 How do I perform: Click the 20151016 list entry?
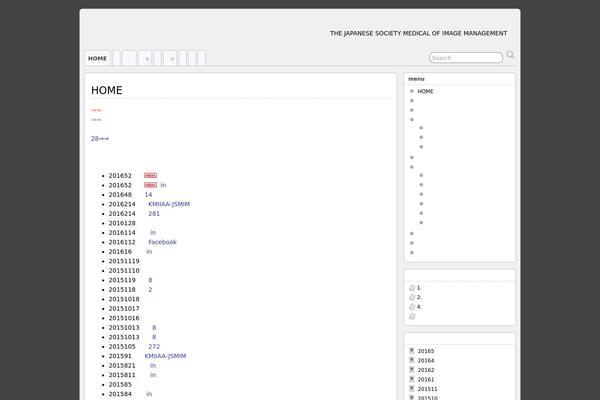pos(124,318)
